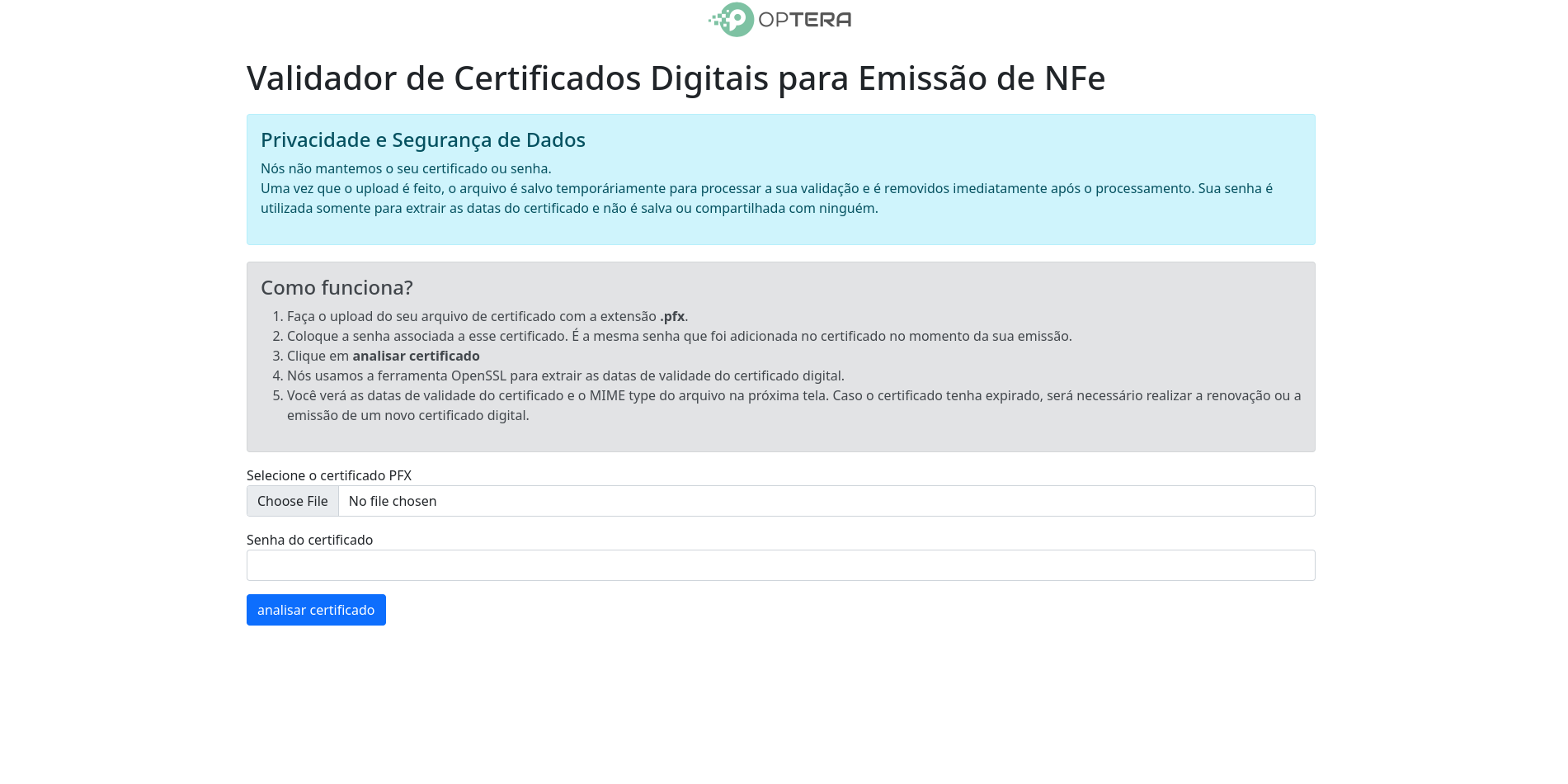Click bold 'analisar certificado' text in step 3
1568x784 pixels.
[416, 356]
